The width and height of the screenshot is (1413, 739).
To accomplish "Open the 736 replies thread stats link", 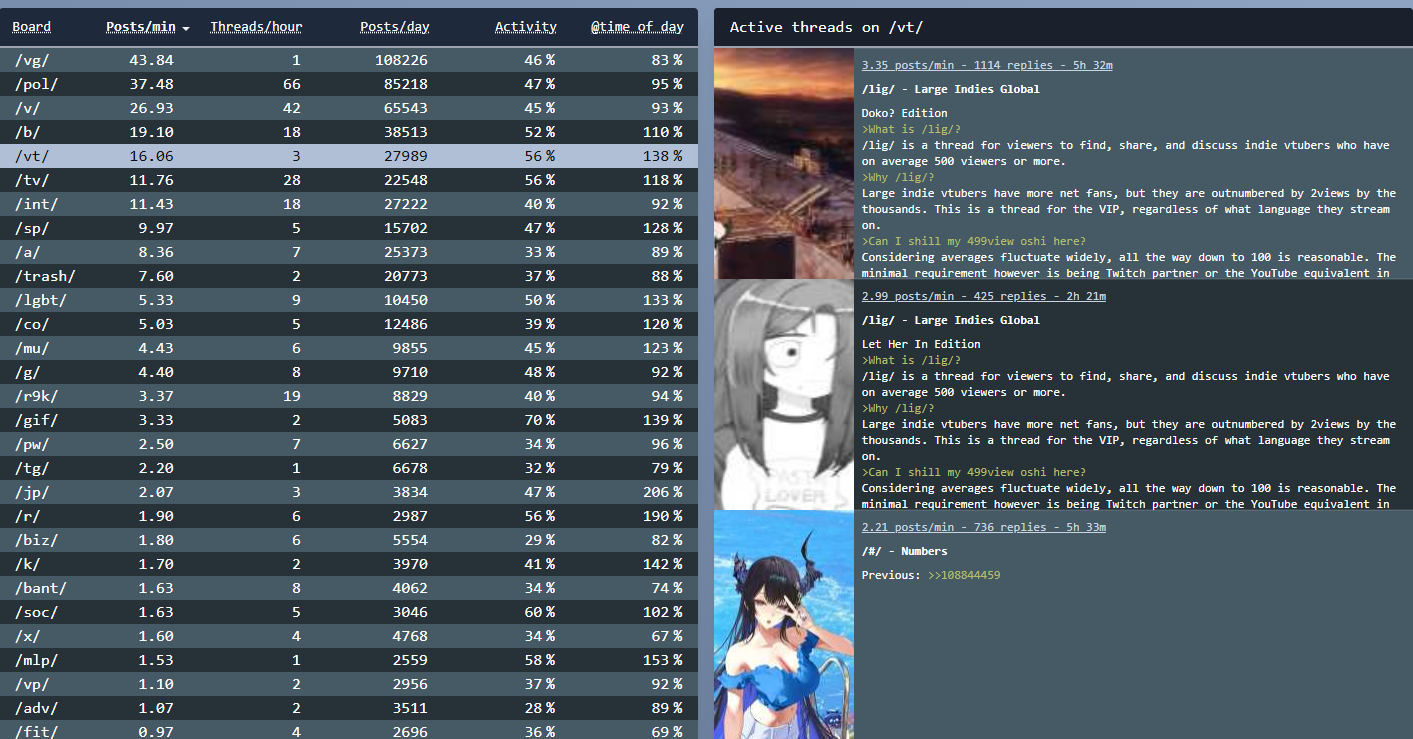I will point(984,527).
